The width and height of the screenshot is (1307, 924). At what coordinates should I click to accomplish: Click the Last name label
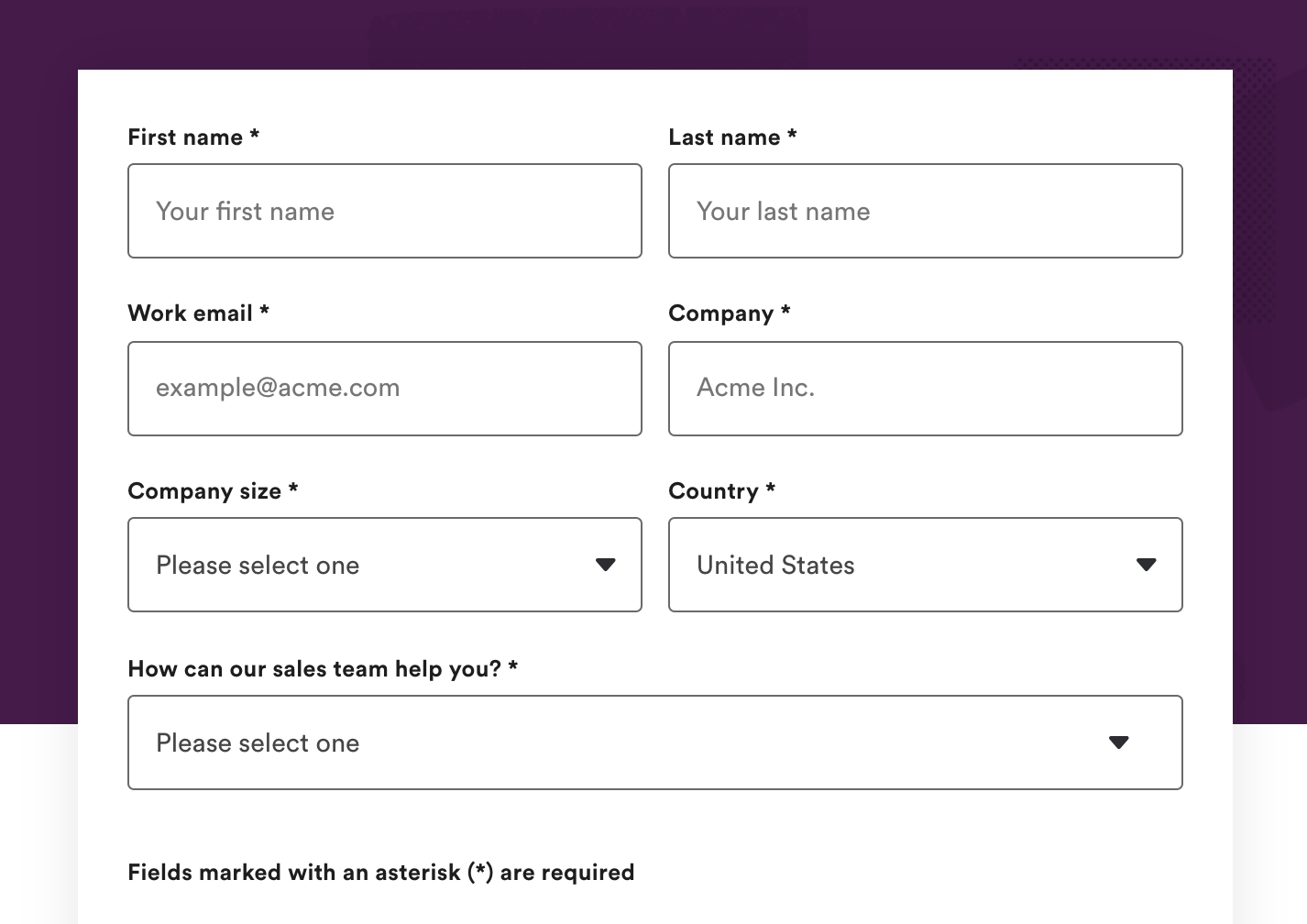point(732,137)
